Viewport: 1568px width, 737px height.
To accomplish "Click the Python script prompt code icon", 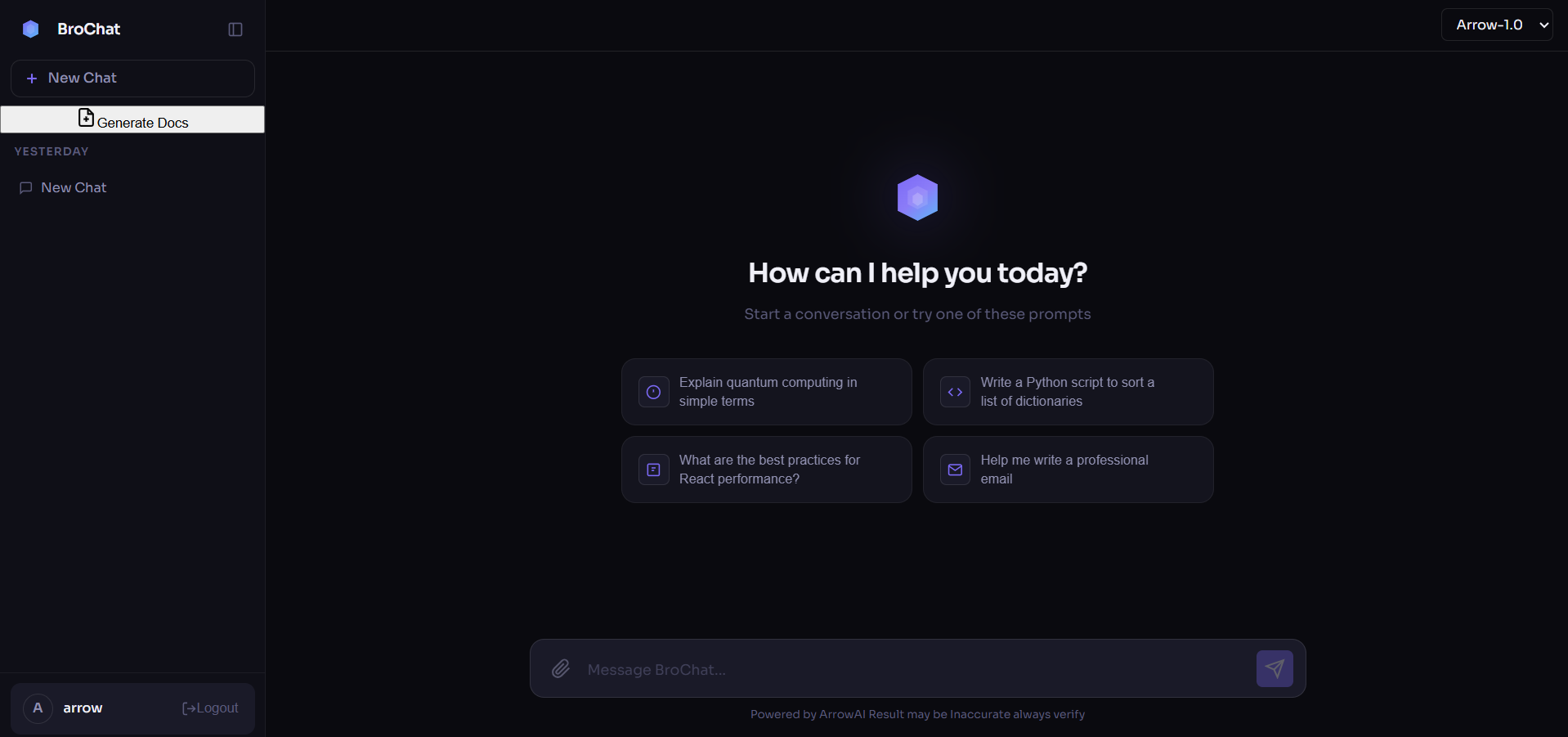I will 955,392.
